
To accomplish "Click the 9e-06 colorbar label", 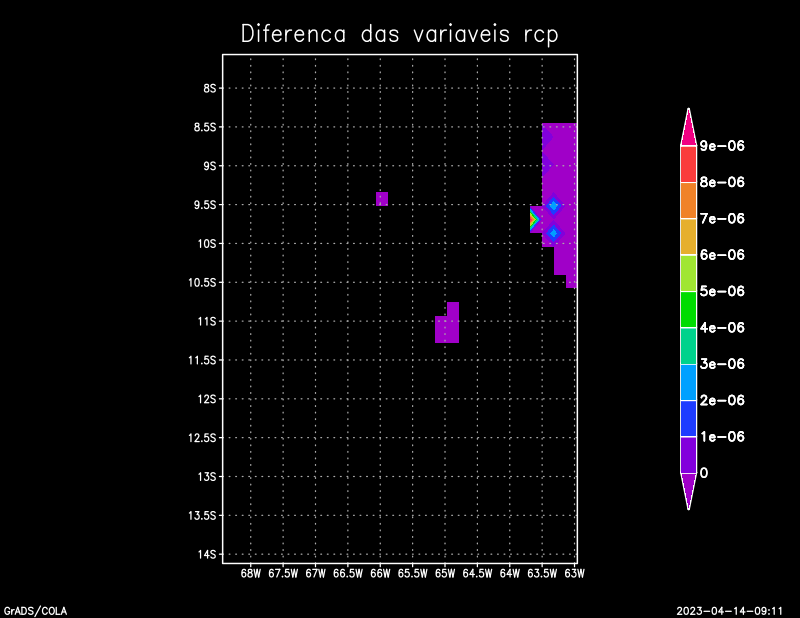I will coord(722,146).
